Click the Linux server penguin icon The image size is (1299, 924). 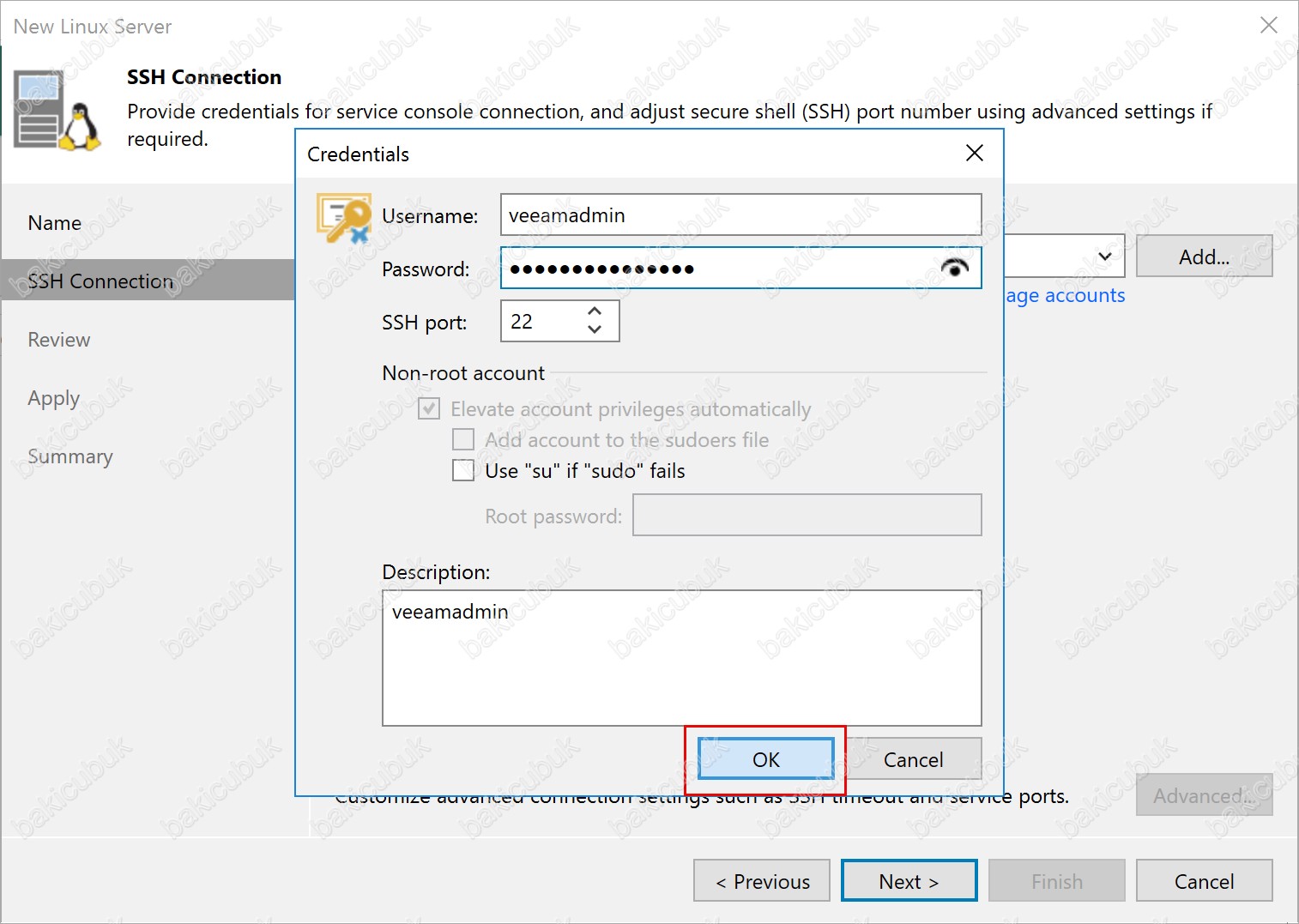(57, 112)
